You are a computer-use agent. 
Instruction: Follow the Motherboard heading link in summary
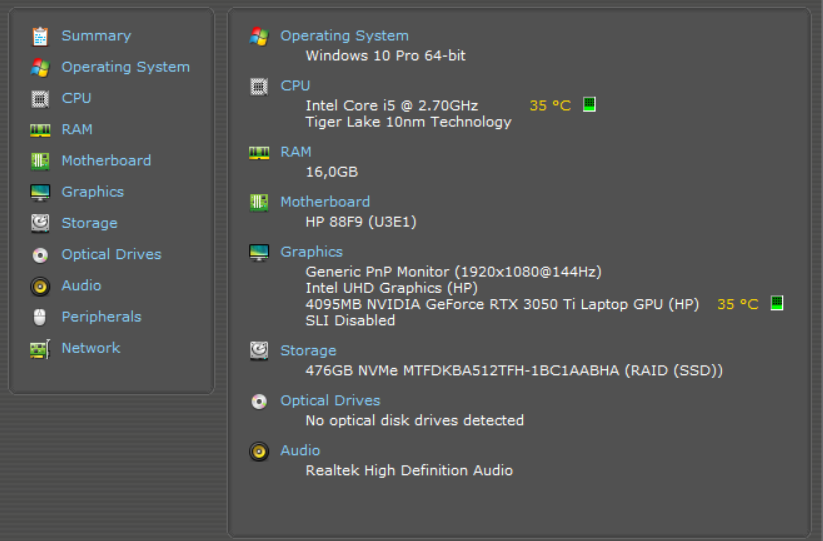(325, 201)
